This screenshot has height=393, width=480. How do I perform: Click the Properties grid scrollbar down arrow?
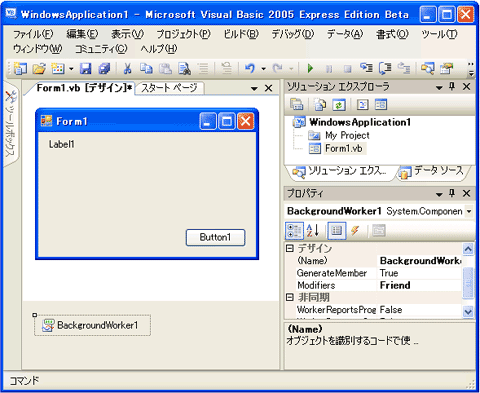[x=468, y=311]
